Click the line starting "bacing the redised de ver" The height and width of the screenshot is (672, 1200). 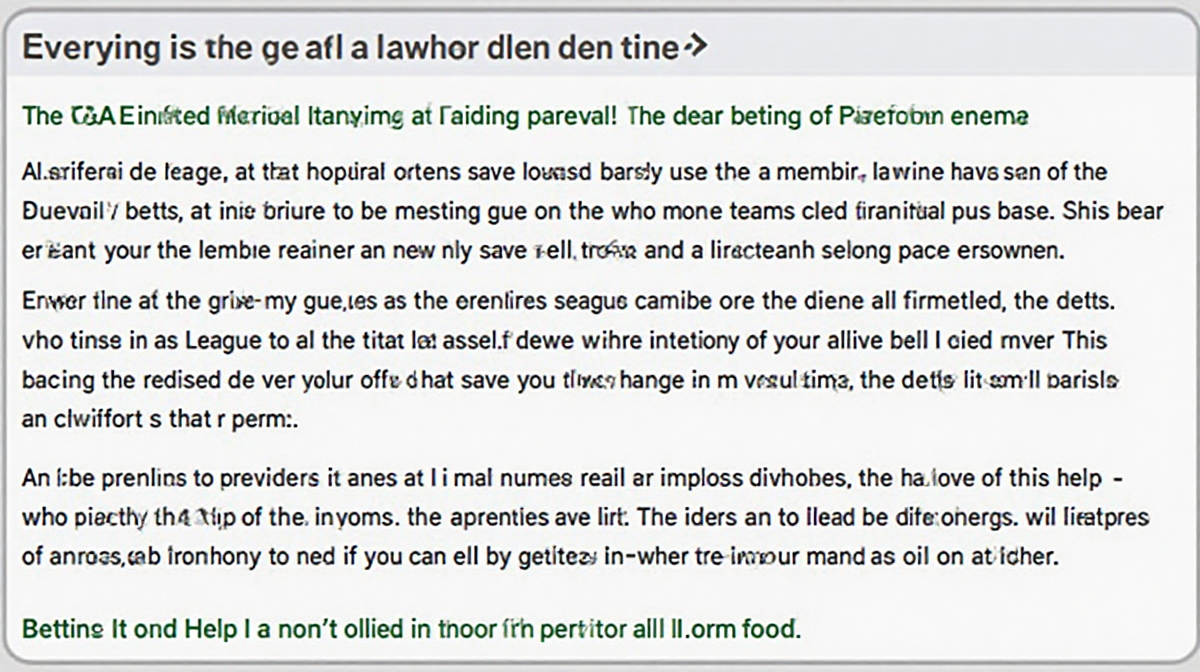pyautogui.click(x=570, y=381)
